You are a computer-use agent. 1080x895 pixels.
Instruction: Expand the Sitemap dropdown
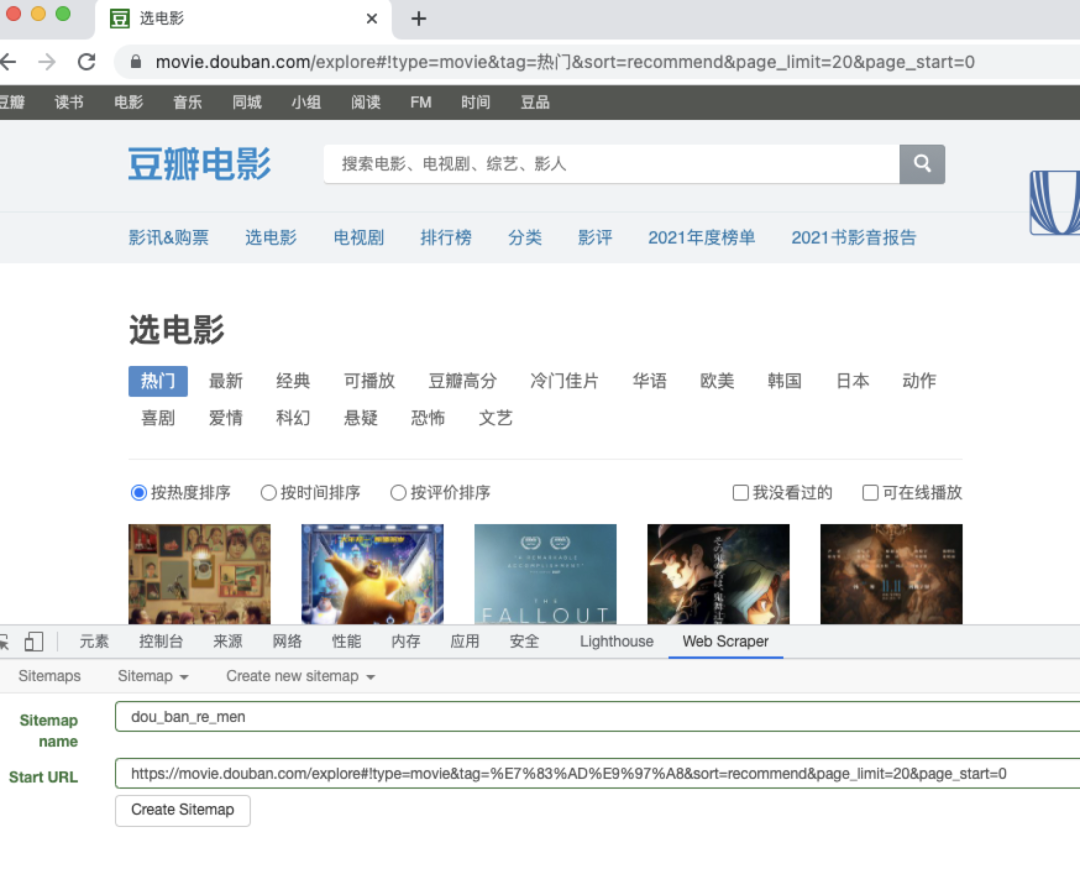tap(153, 676)
